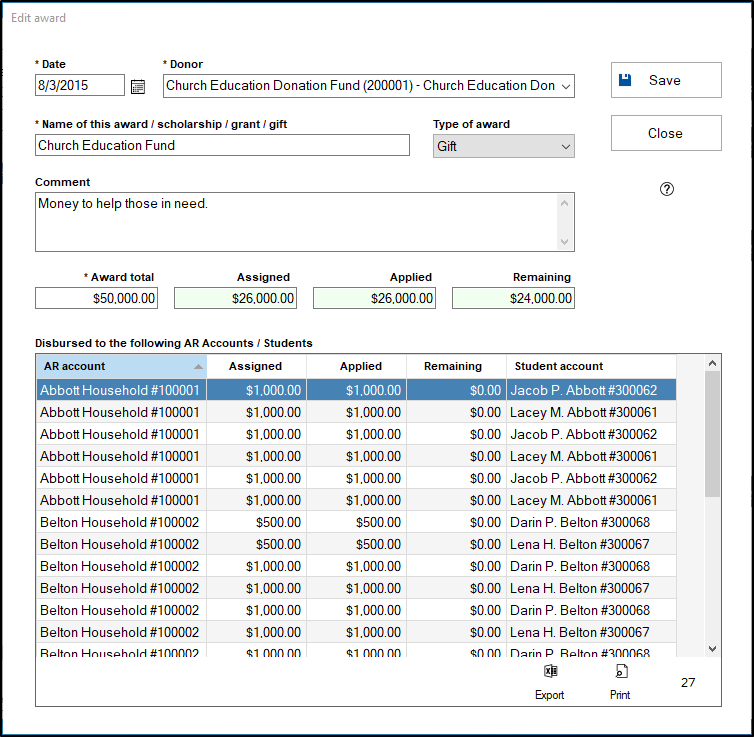Click into the Comment text box
Viewport: 754px width, 737px height.
pyautogui.click(x=295, y=222)
